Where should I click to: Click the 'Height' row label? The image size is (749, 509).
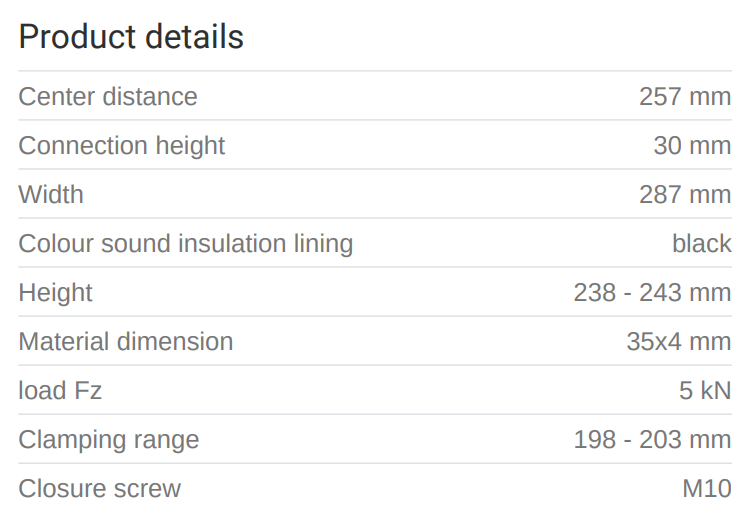pyautogui.click(x=55, y=292)
